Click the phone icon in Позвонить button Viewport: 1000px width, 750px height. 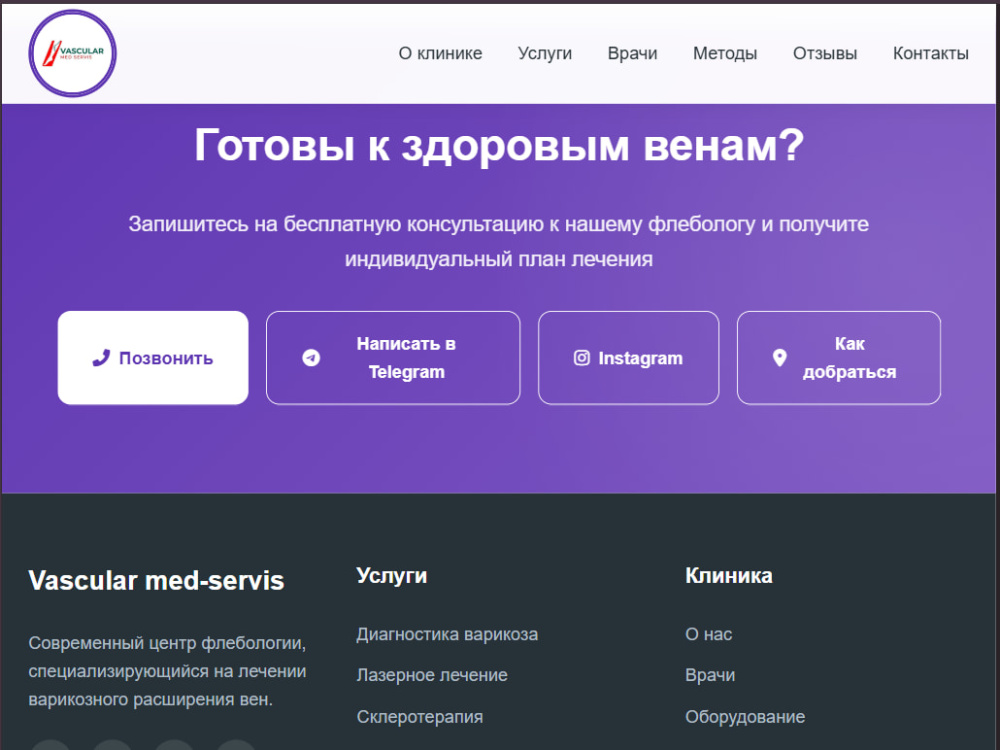click(x=101, y=358)
